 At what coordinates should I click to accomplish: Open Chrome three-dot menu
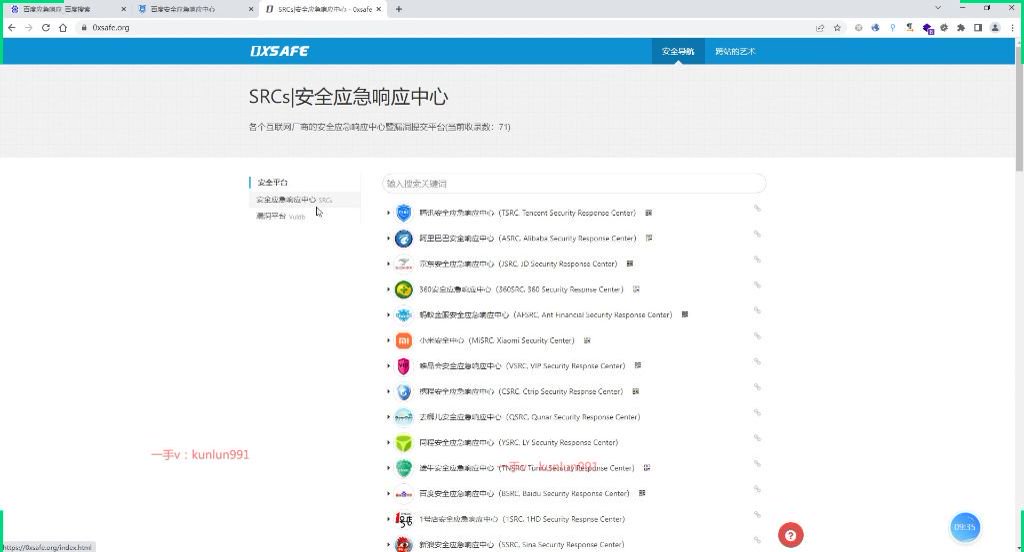pyautogui.click(x=1012, y=28)
